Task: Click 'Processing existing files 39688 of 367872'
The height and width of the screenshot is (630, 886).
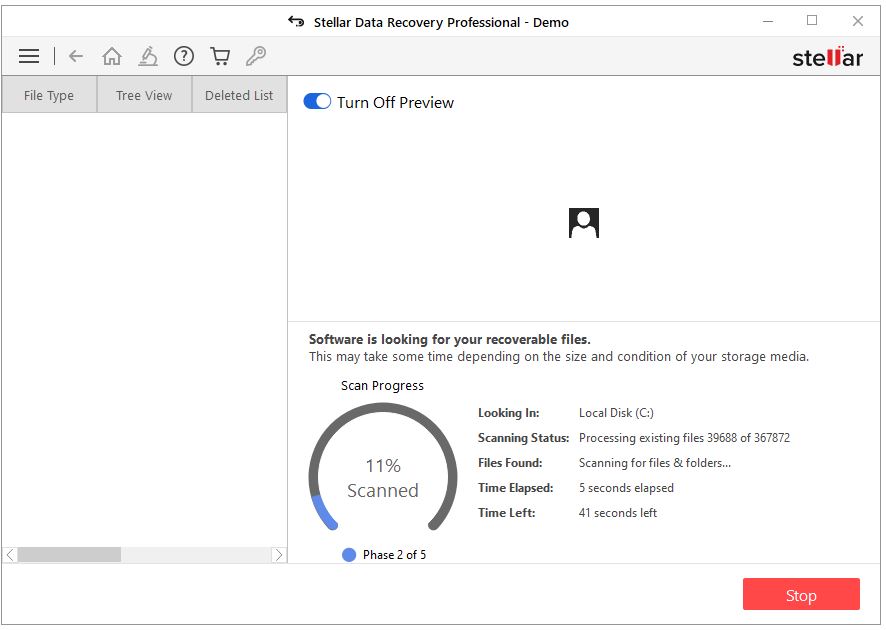Action: tap(684, 438)
